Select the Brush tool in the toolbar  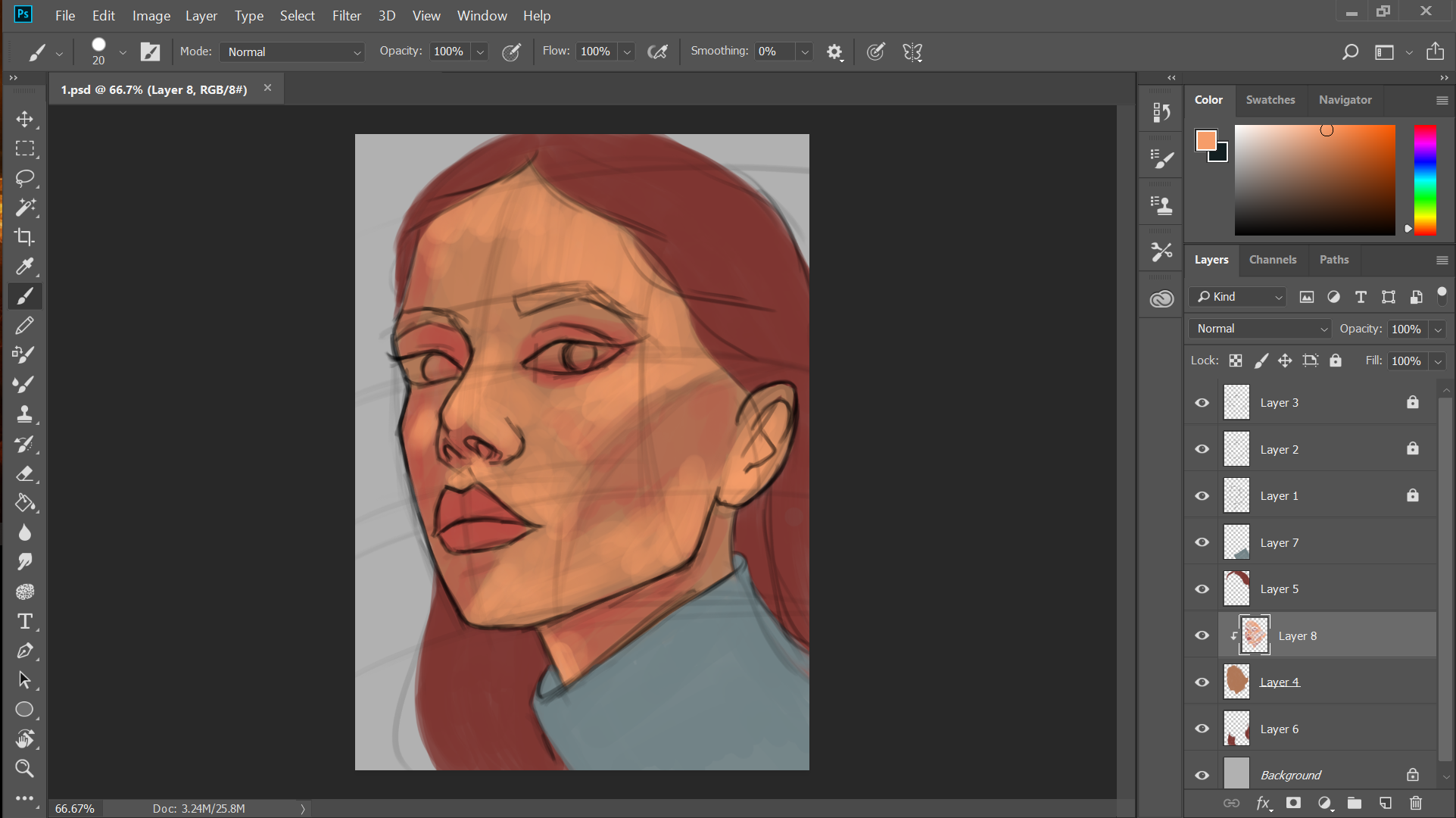pyautogui.click(x=25, y=296)
